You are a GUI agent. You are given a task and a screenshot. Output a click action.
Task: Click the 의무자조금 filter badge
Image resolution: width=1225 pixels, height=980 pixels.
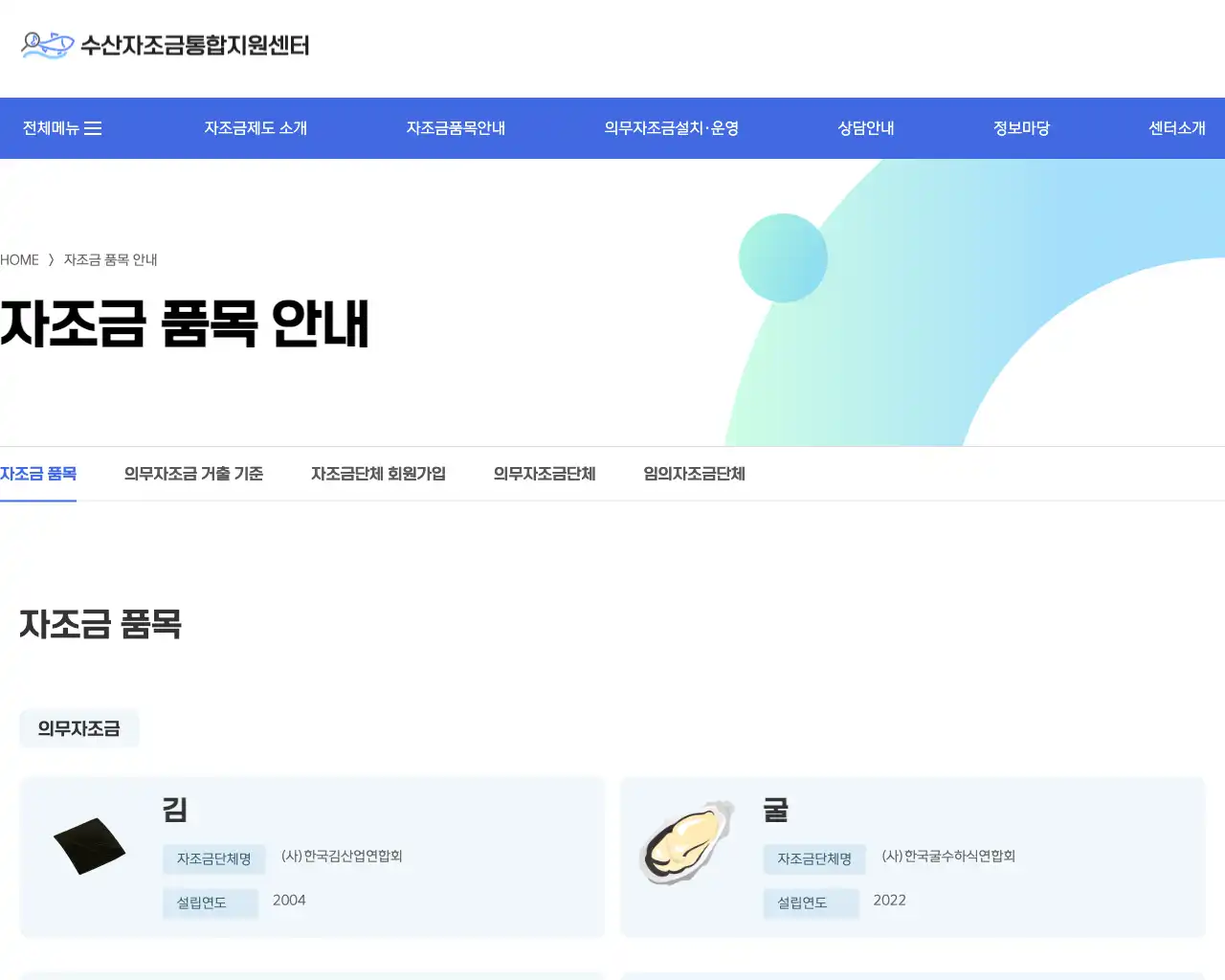click(79, 728)
